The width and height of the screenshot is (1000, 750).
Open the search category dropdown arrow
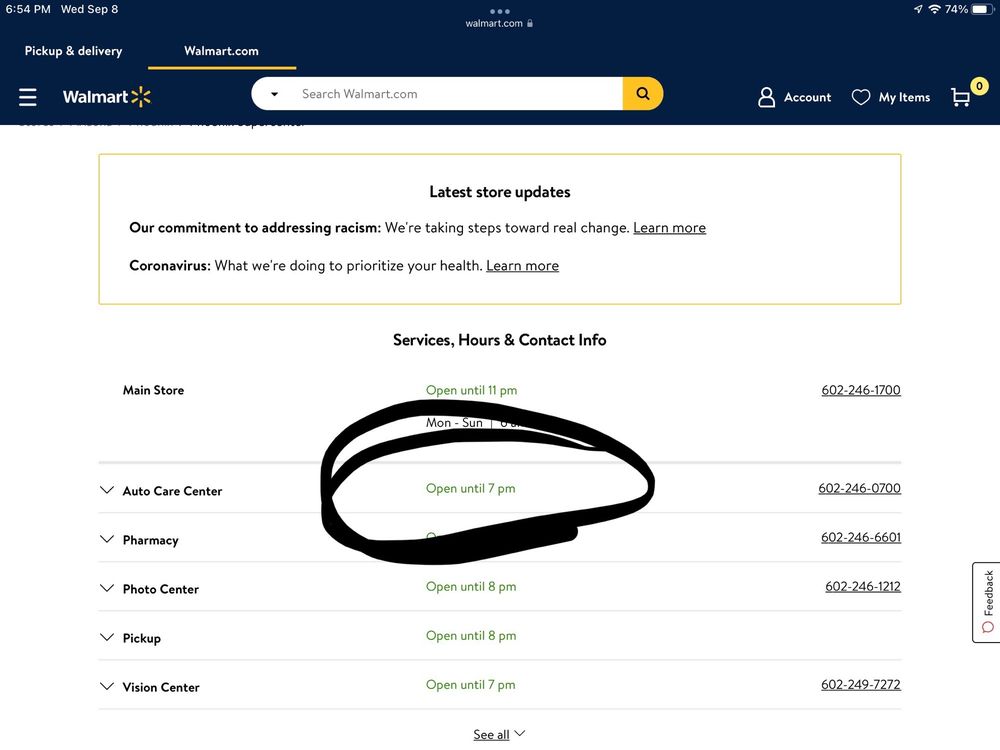point(274,94)
